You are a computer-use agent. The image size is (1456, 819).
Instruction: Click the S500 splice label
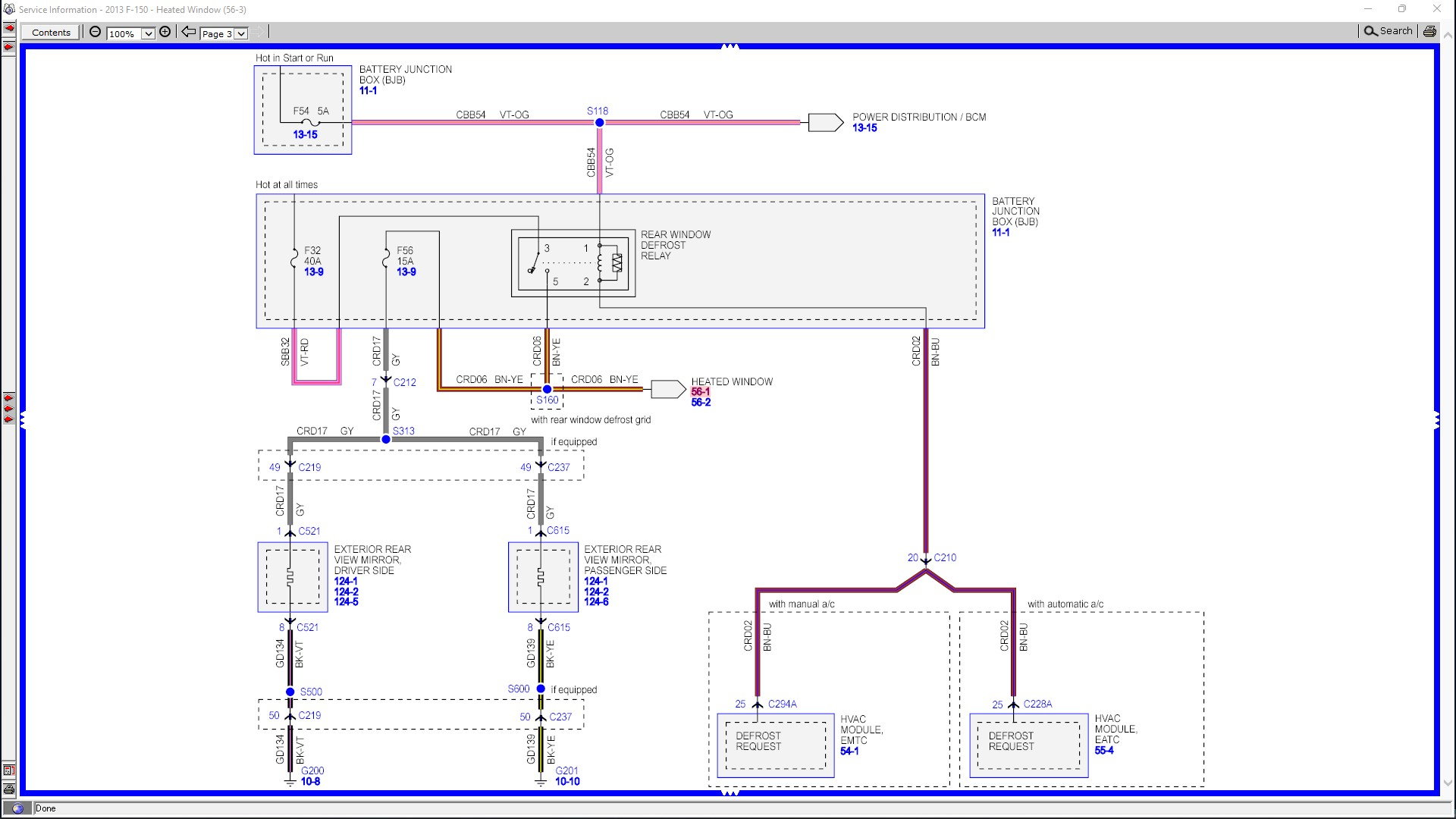coord(311,692)
